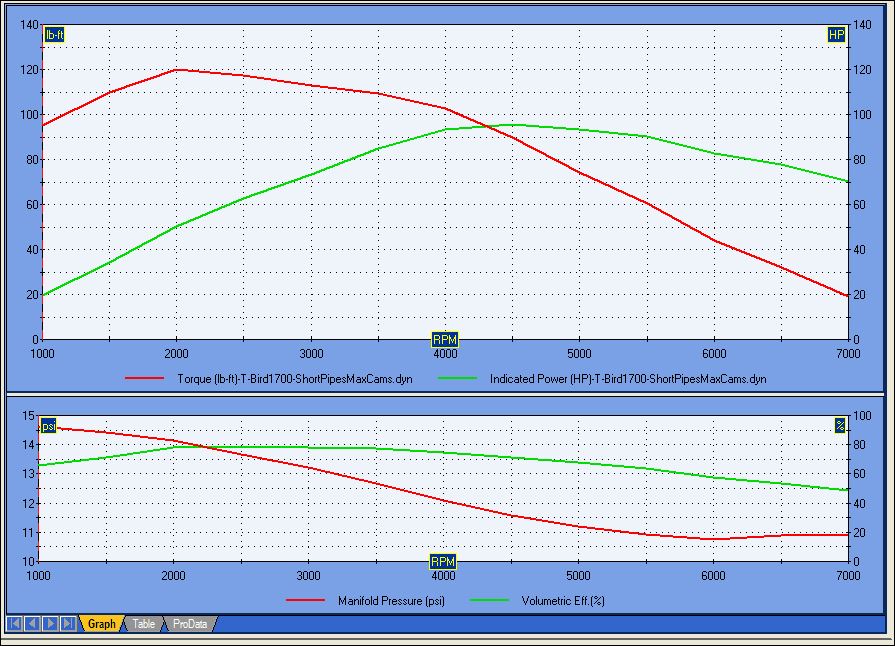Image resolution: width=895 pixels, height=646 pixels.
Task: Click the percent axis unit label
Action: (840, 425)
